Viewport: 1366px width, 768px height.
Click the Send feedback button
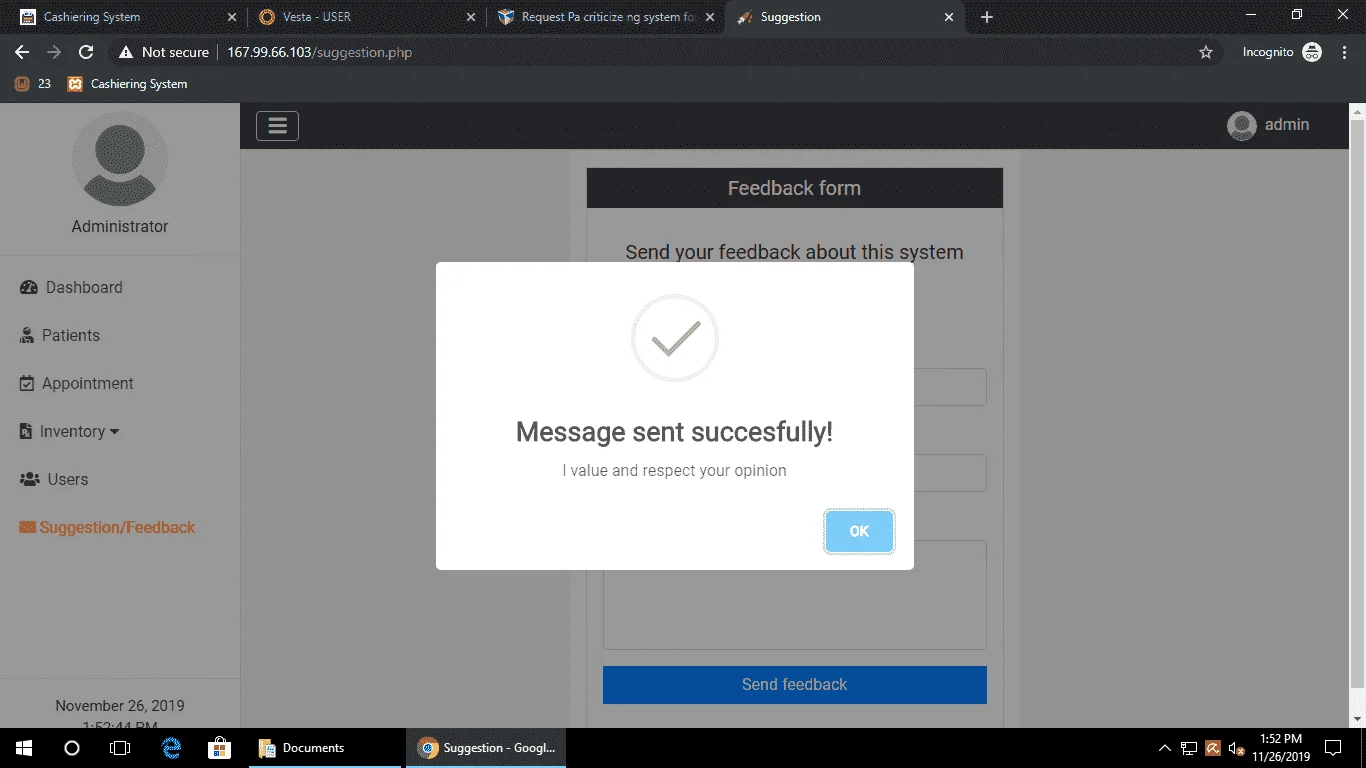pyautogui.click(x=794, y=684)
